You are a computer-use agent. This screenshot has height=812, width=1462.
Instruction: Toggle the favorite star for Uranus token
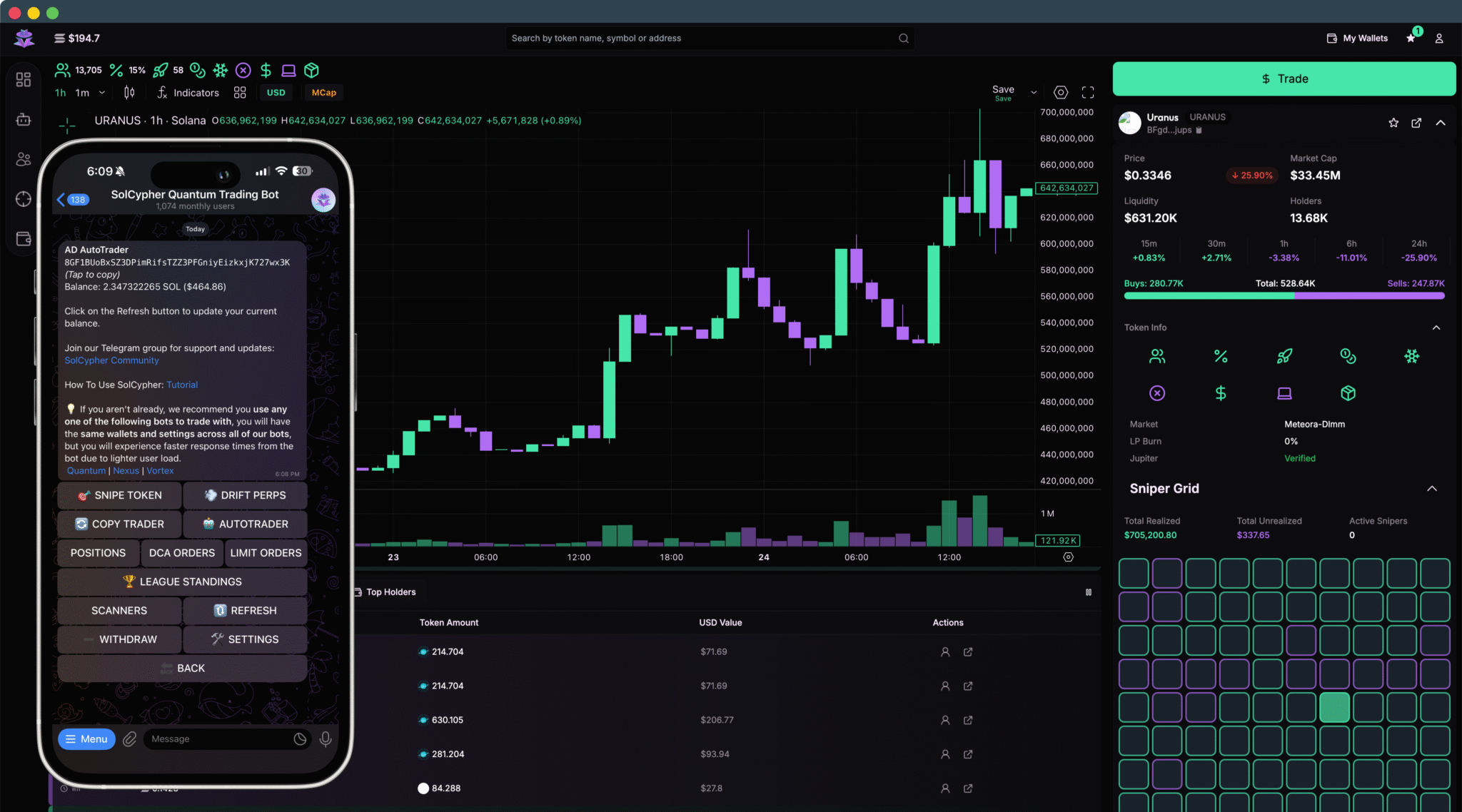tap(1393, 123)
